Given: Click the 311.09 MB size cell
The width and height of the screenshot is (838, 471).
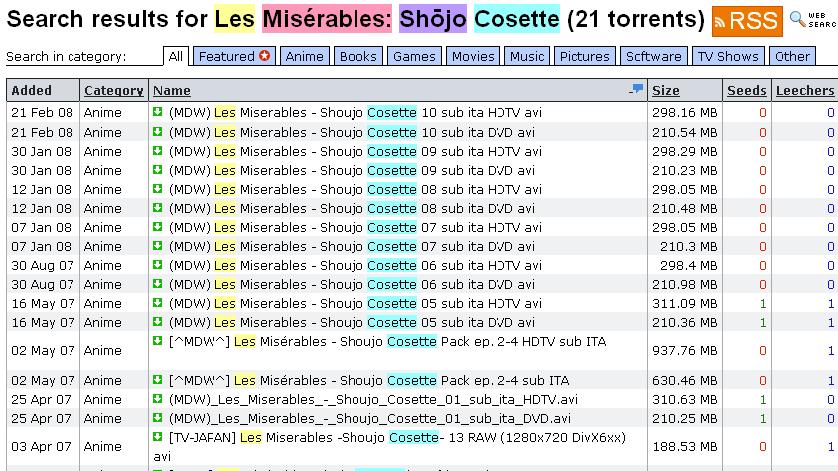Looking at the screenshot, I should click(x=685, y=303).
